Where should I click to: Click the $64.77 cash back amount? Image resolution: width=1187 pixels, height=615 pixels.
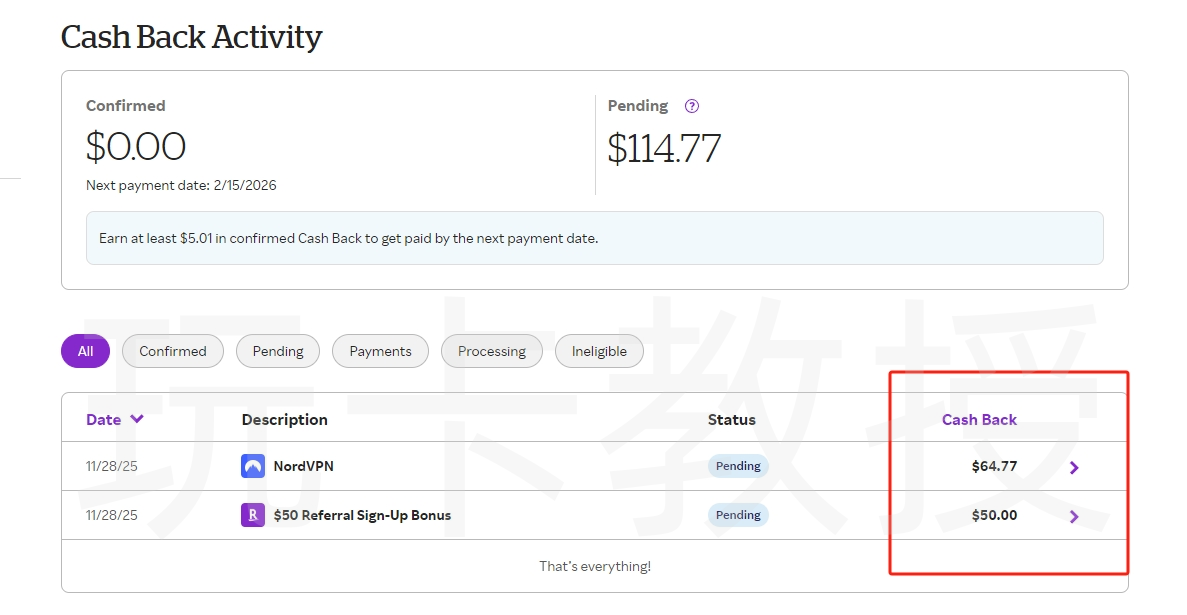[994, 466]
